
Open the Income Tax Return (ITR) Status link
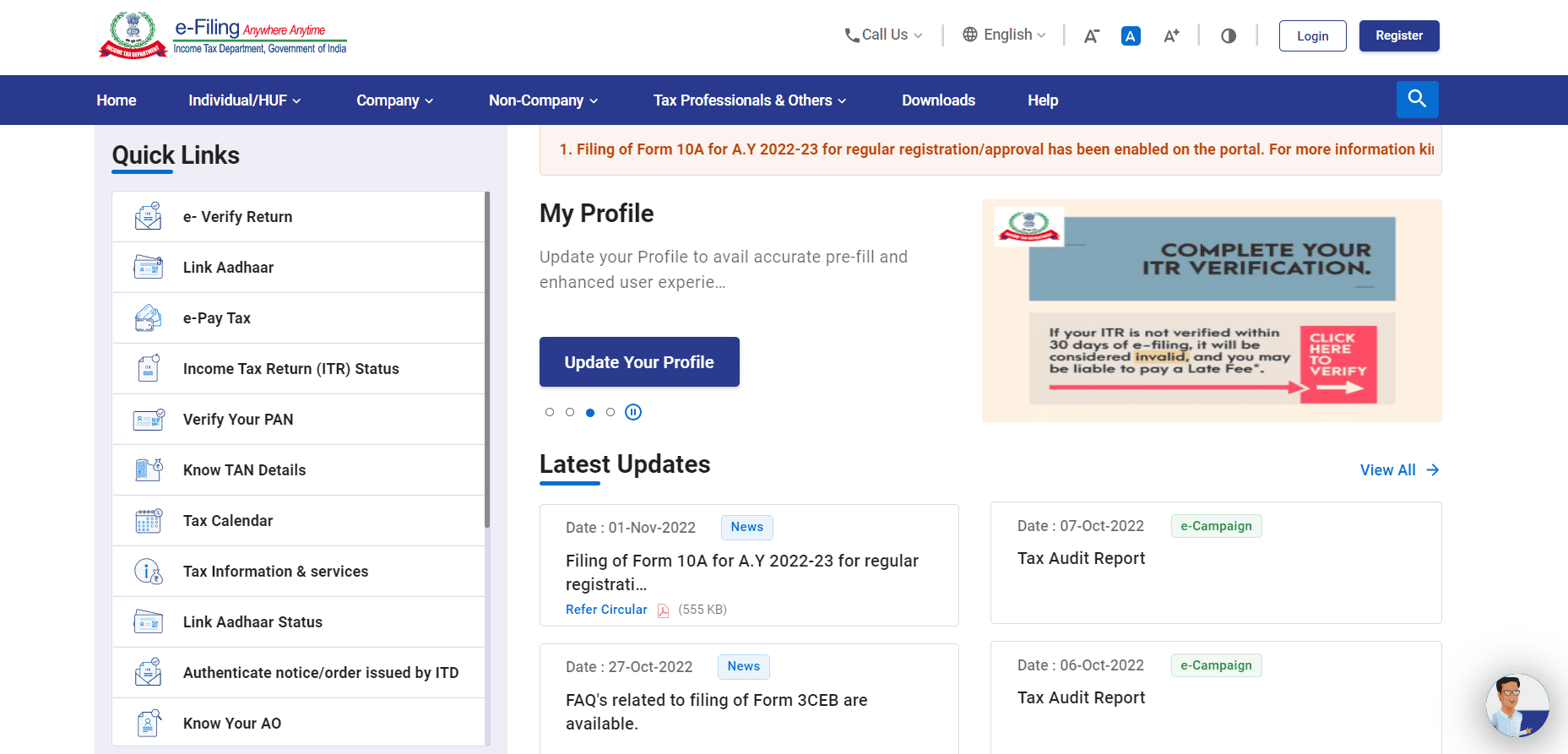(299, 369)
